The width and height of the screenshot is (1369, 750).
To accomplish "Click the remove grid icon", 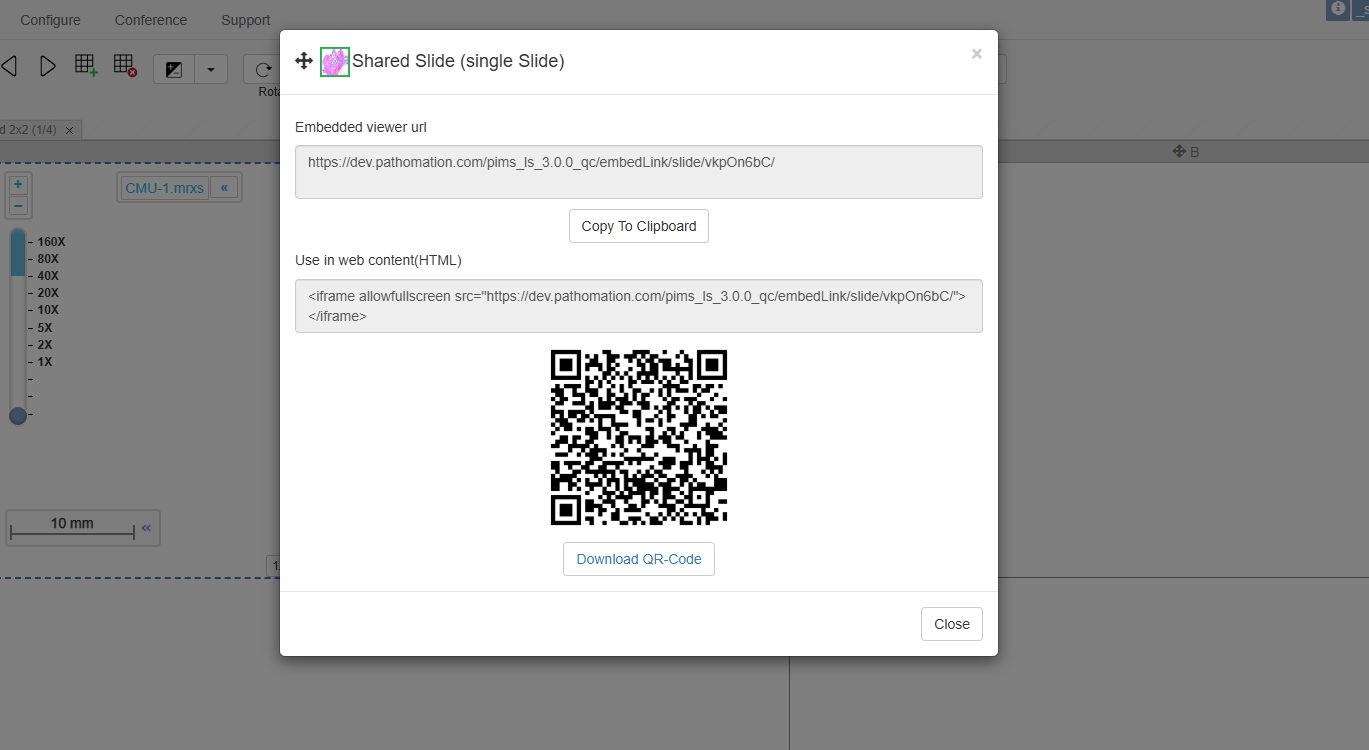I will pos(124,66).
